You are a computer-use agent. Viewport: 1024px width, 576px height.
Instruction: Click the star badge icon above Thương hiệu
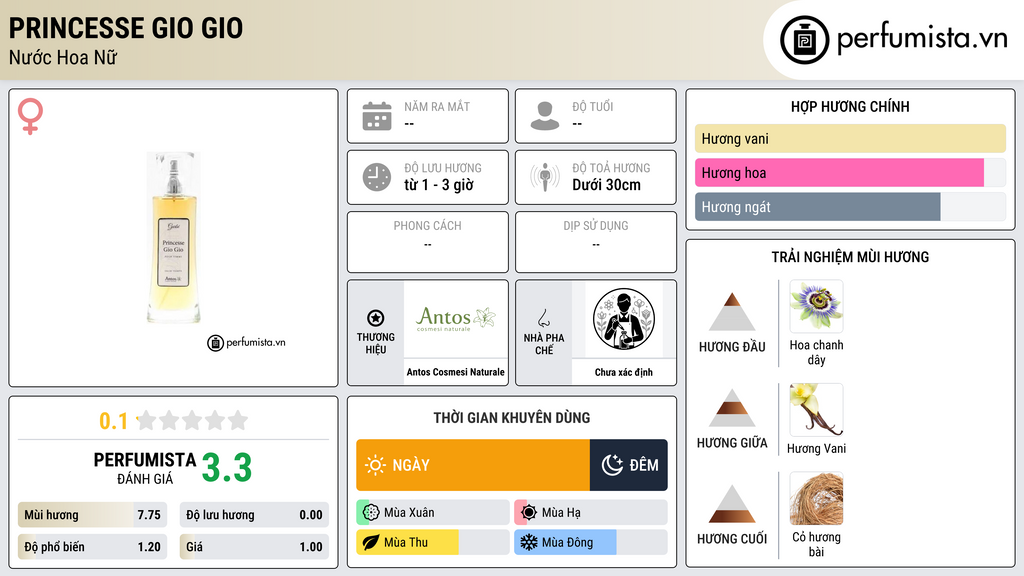pos(376,318)
